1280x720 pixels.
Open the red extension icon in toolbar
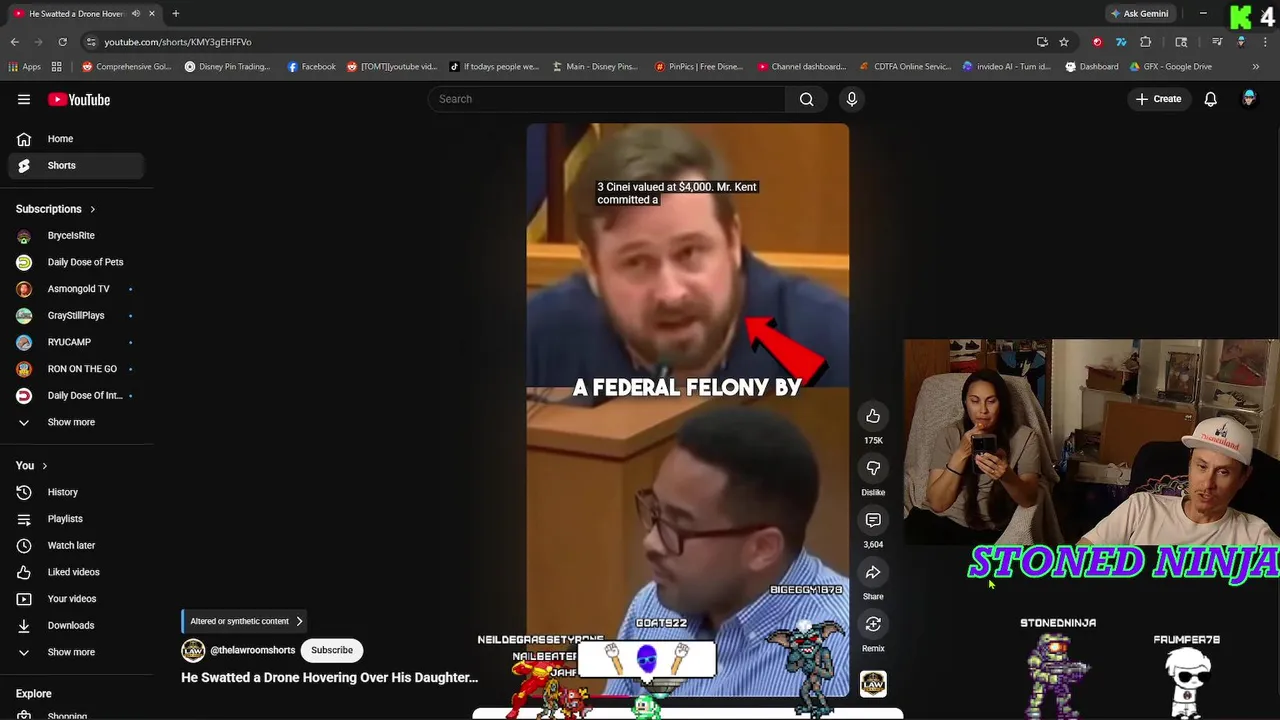(x=1098, y=42)
